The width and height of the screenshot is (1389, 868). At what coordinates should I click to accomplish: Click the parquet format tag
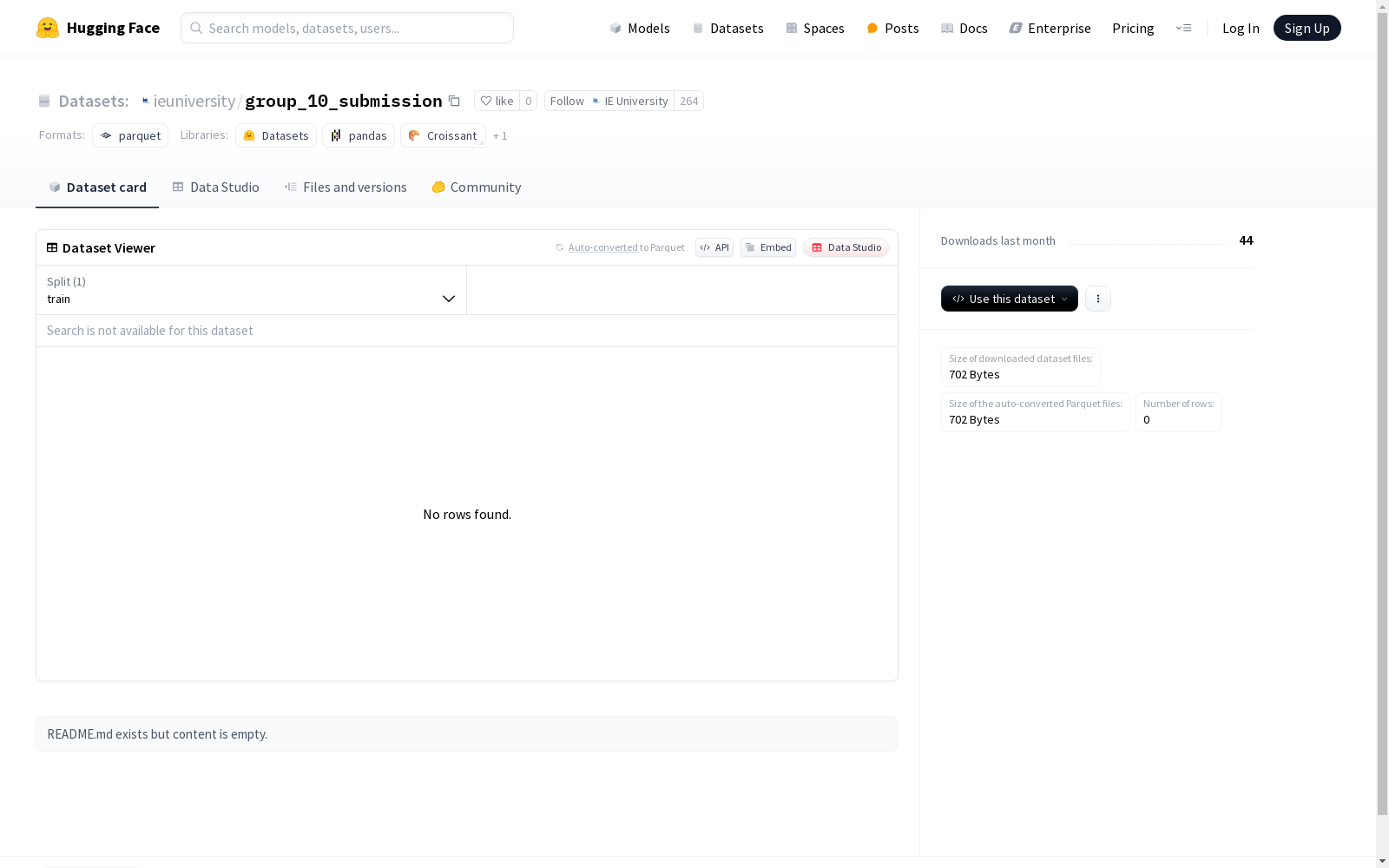click(130, 135)
